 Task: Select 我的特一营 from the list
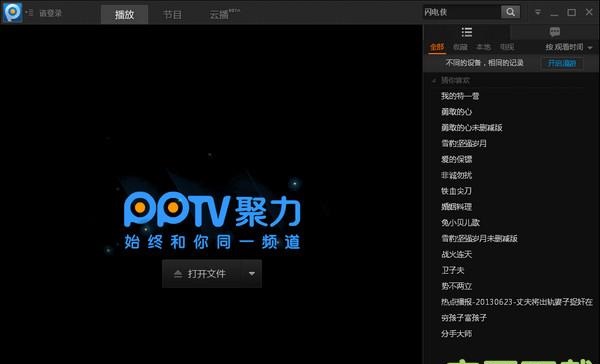(x=460, y=96)
